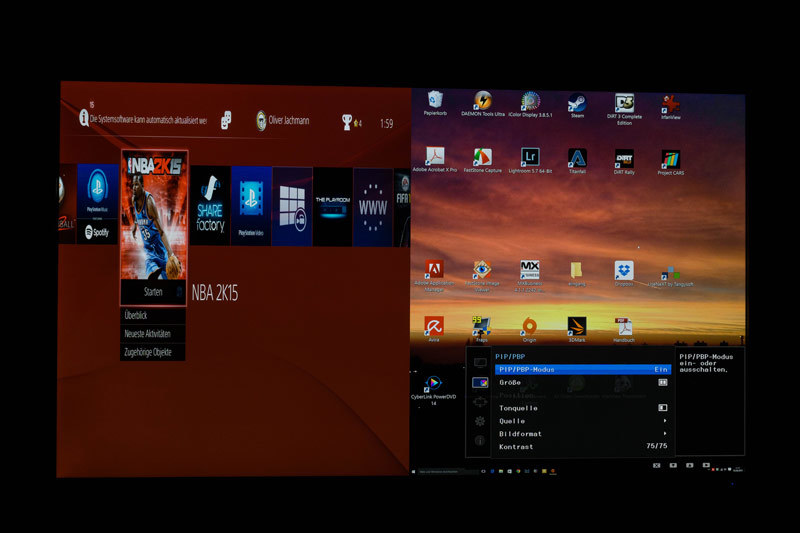Launch Titanfall desktop shortcut

577,161
